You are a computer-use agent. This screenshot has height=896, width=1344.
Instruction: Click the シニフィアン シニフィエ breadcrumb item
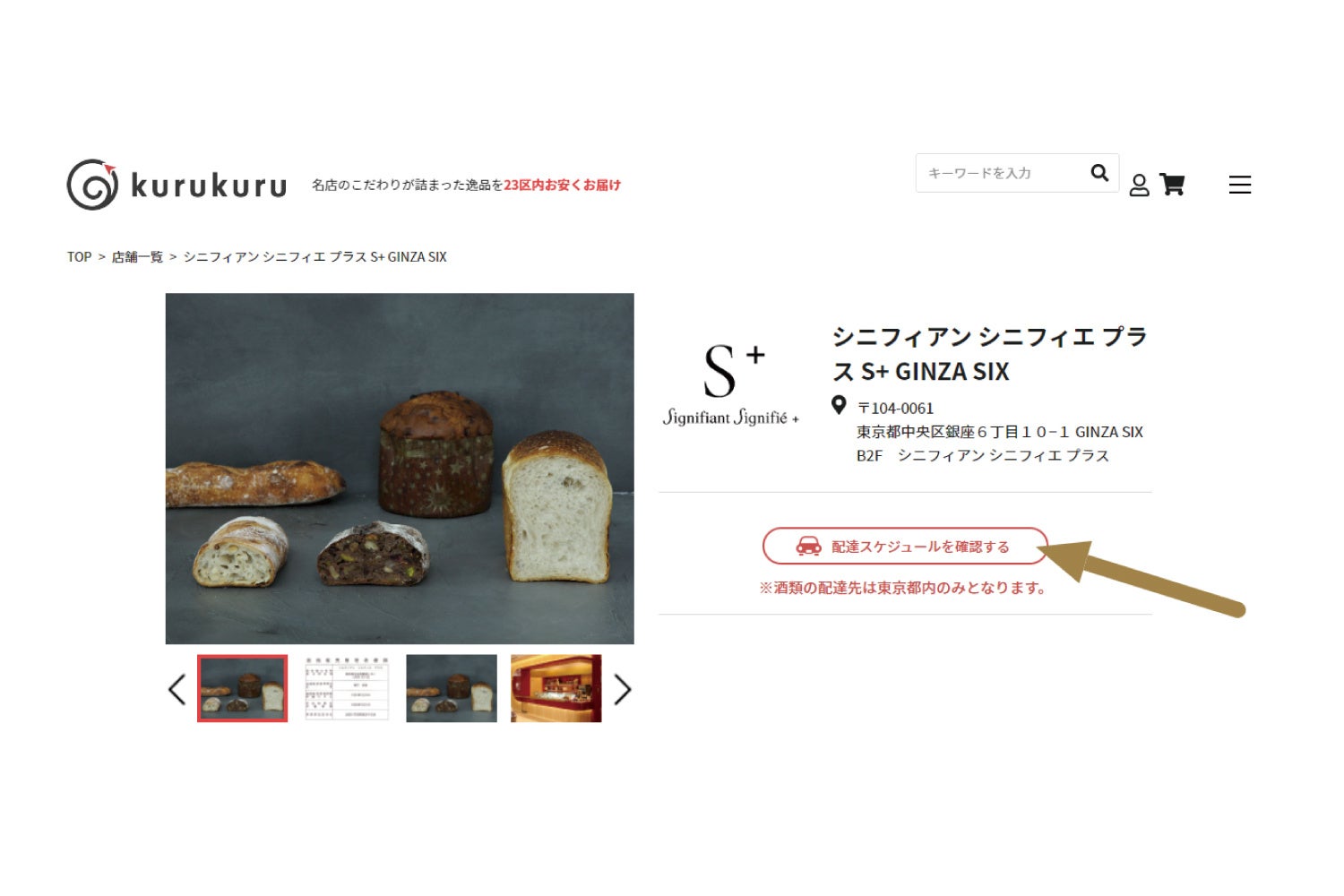[314, 257]
